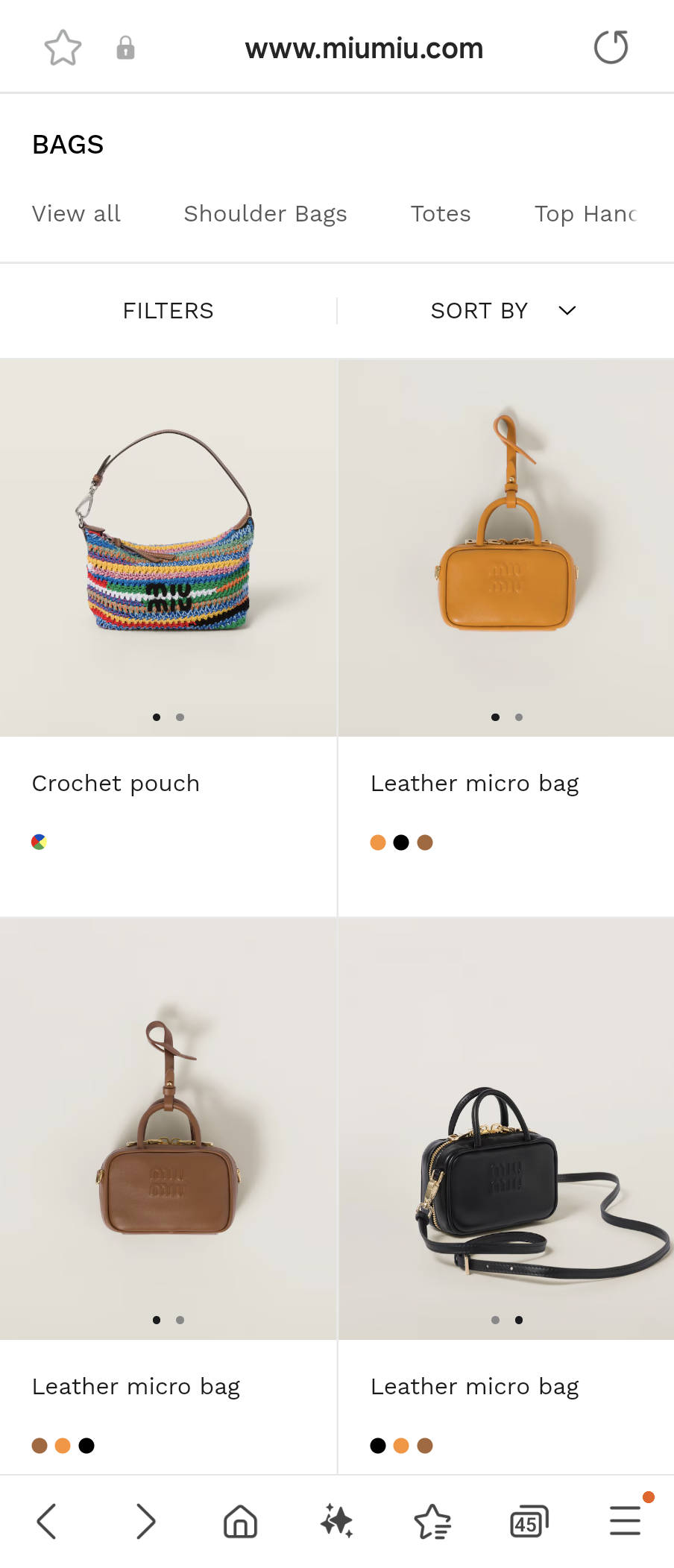674x1568 pixels.
Task: Select the Shoulder Bags category tab
Action: coord(265,214)
